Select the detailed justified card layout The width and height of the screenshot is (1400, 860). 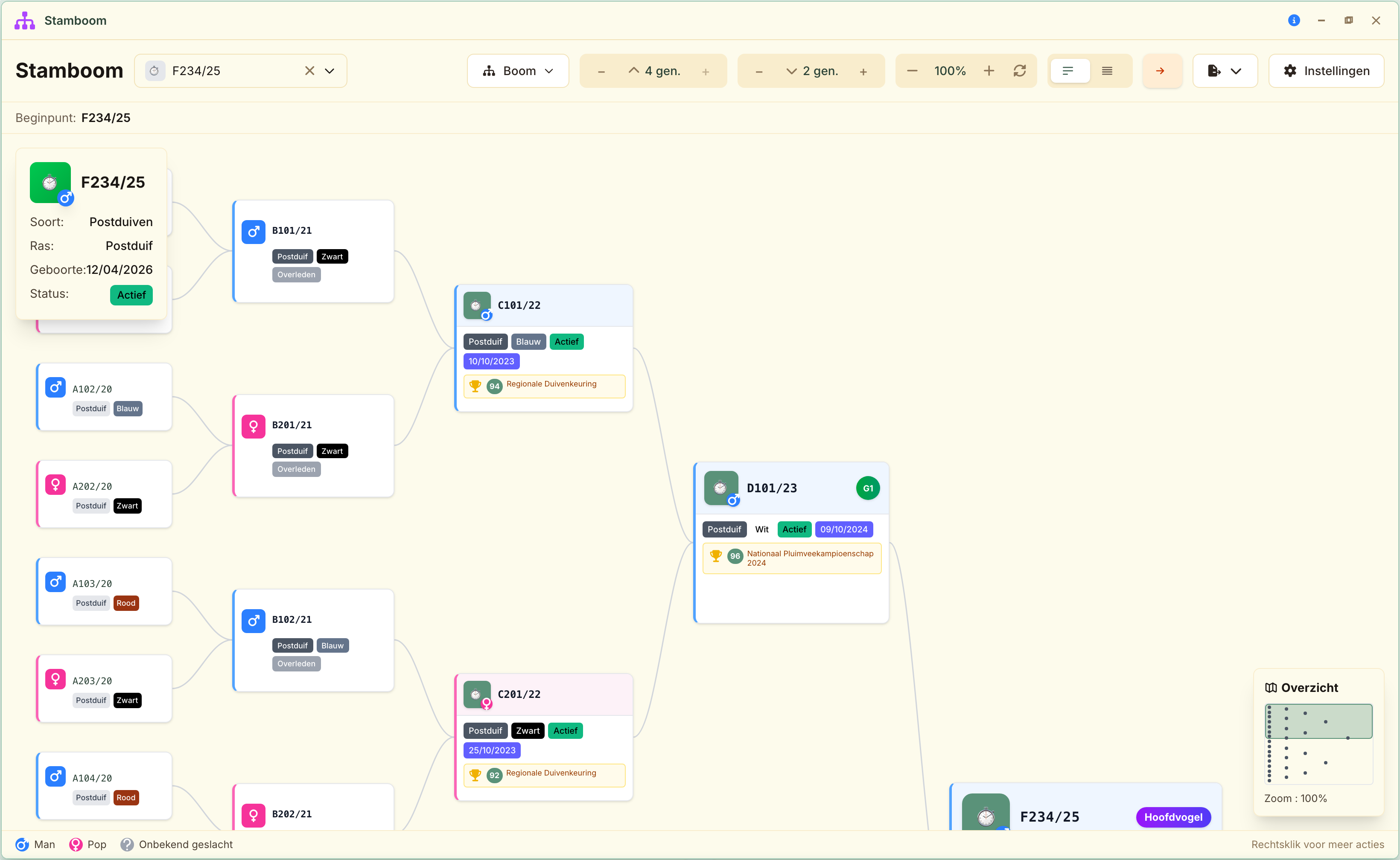(x=1107, y=70)
